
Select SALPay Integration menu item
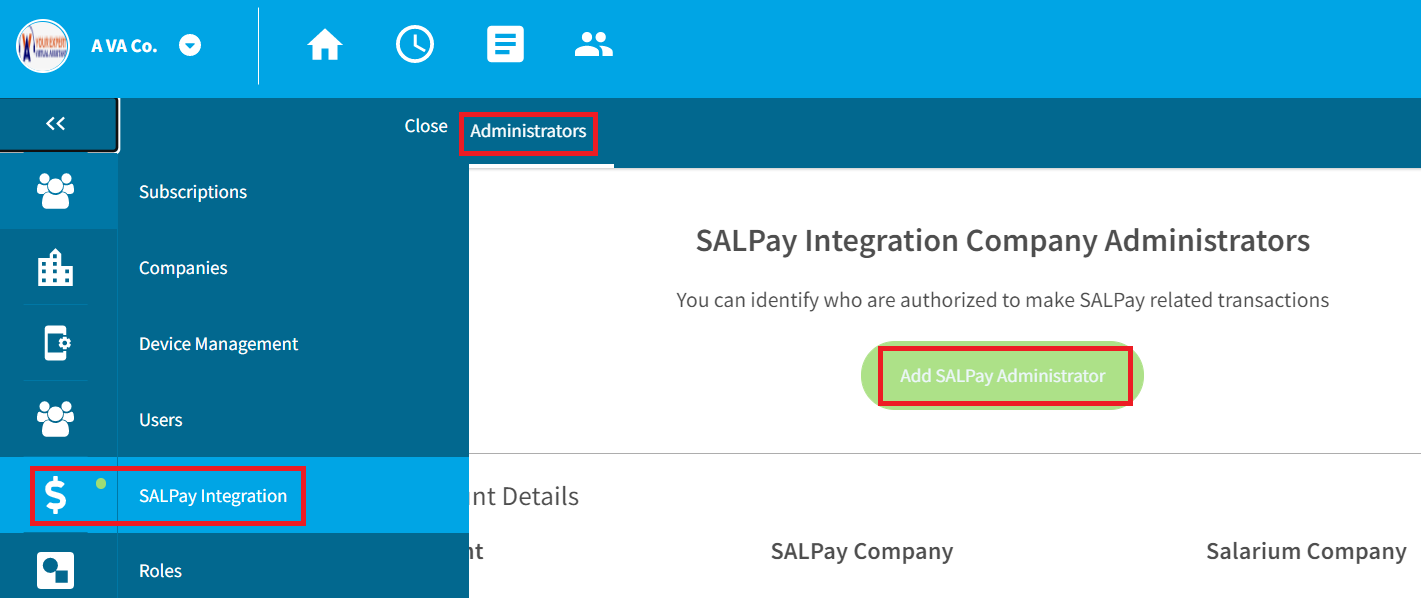click(x=213, y=496)
